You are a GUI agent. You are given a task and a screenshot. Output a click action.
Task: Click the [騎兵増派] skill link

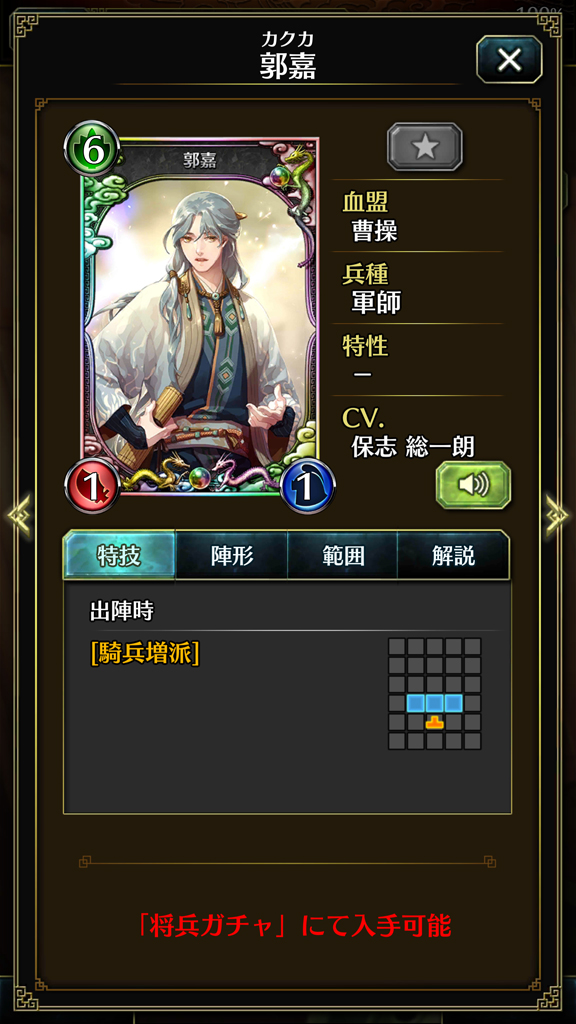point(145,654)
